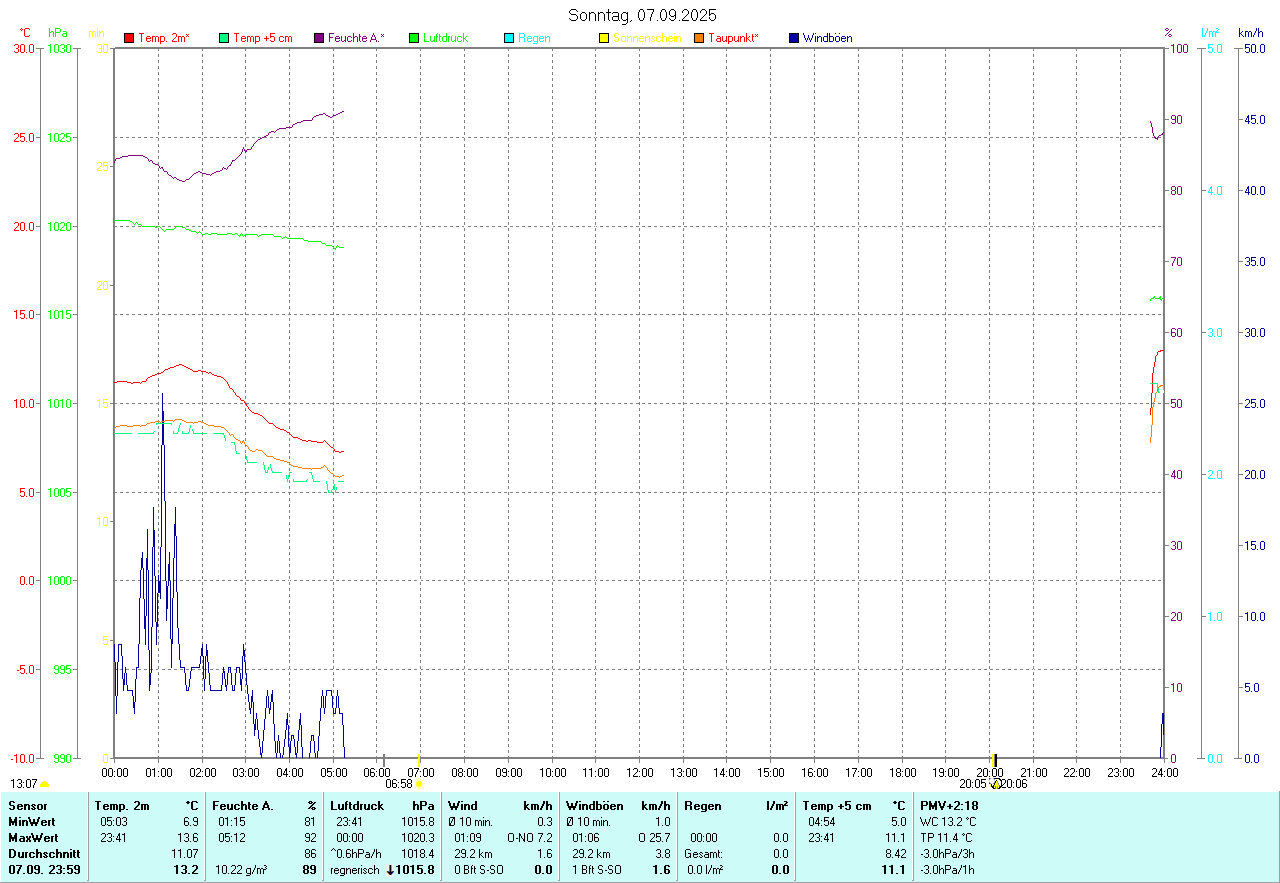Click the 12:00 time label on x-axis
The image size is (1280, 883).
[x=596, y=773]
